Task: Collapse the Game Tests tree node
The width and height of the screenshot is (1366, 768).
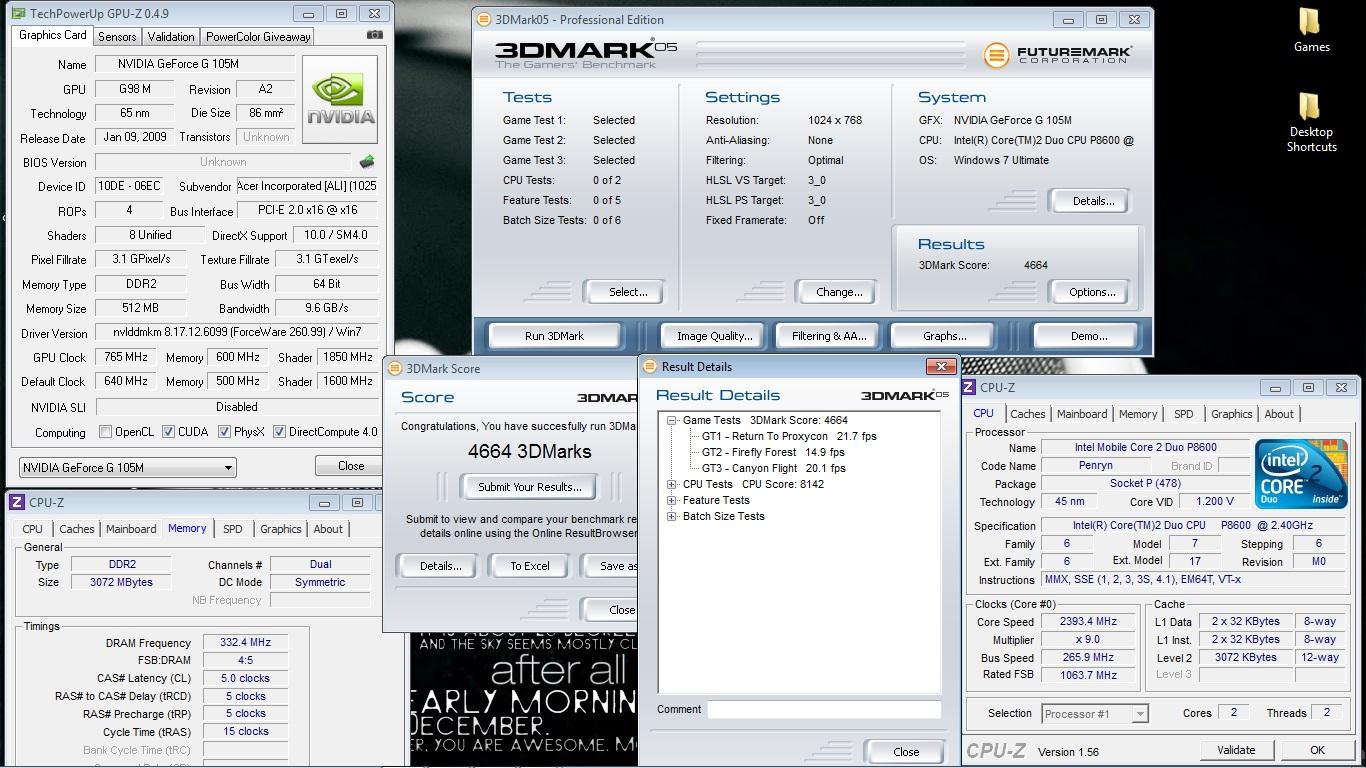Action: (672, 420)
